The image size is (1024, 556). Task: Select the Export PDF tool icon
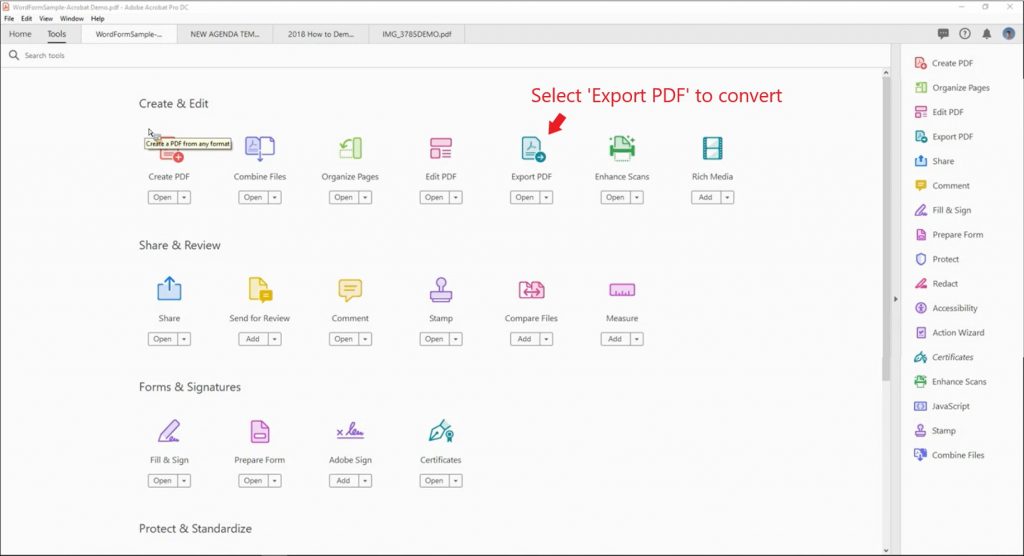coord(533,149)
